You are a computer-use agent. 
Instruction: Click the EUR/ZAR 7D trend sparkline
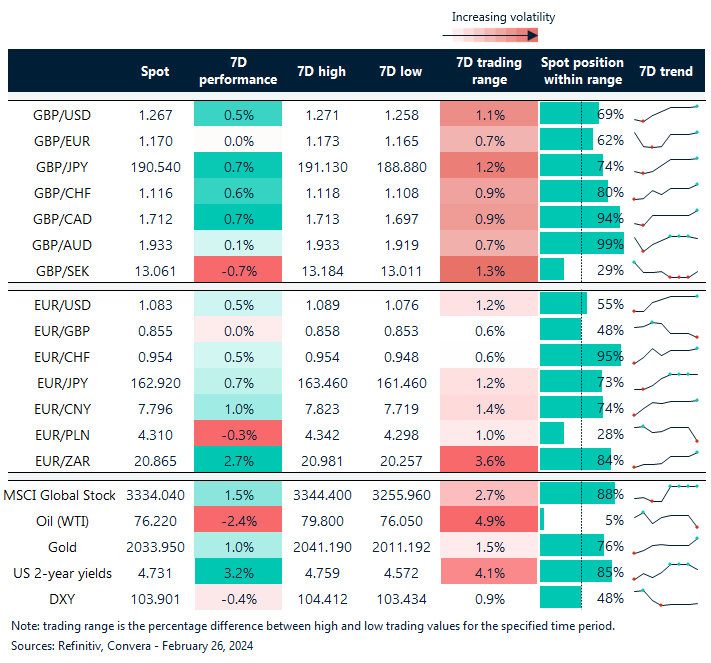665,460
